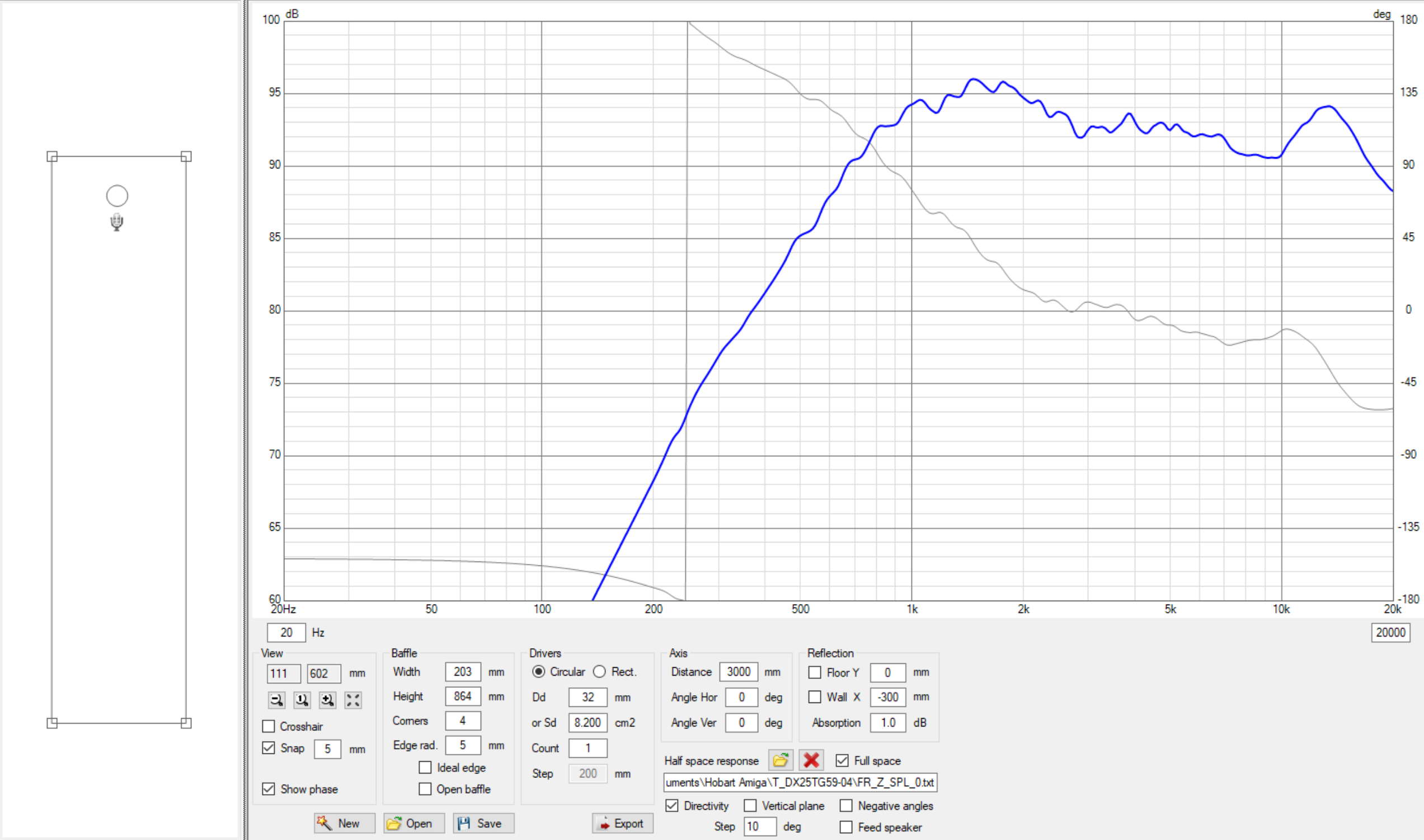This screenshot has height=840, width=1424.
Task: Click the Open button
Action: tap(414, 823)
